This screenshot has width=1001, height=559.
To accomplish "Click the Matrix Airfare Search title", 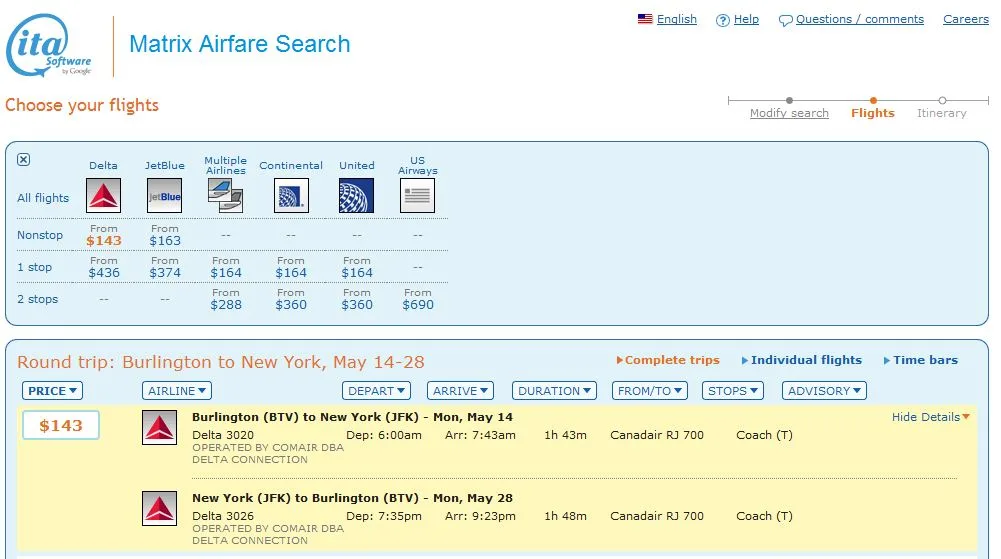I will pyautogui.click(x=239, y=44).
